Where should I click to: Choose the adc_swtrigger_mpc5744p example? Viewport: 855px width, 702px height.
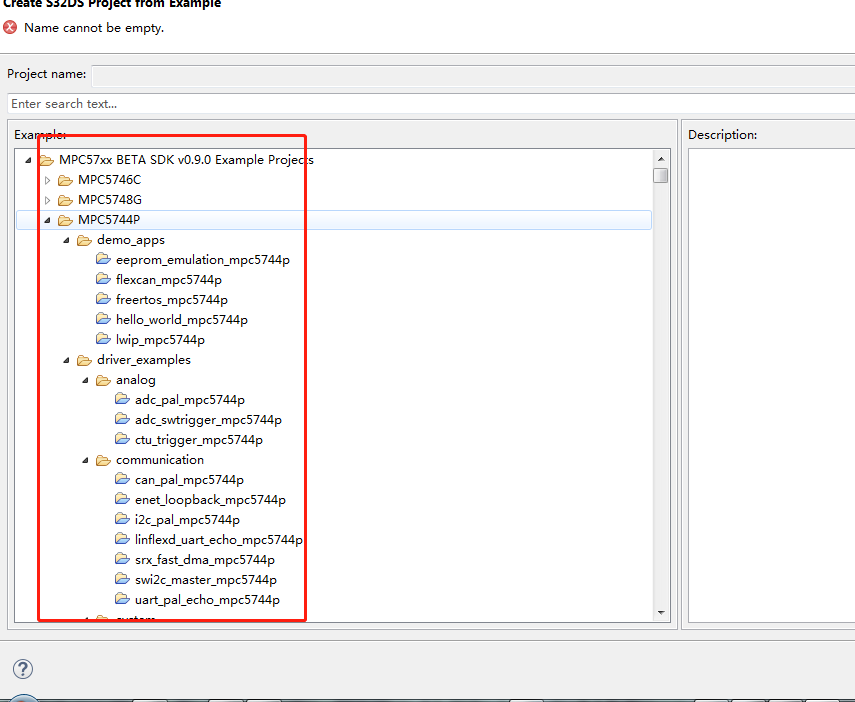(208, 420)
